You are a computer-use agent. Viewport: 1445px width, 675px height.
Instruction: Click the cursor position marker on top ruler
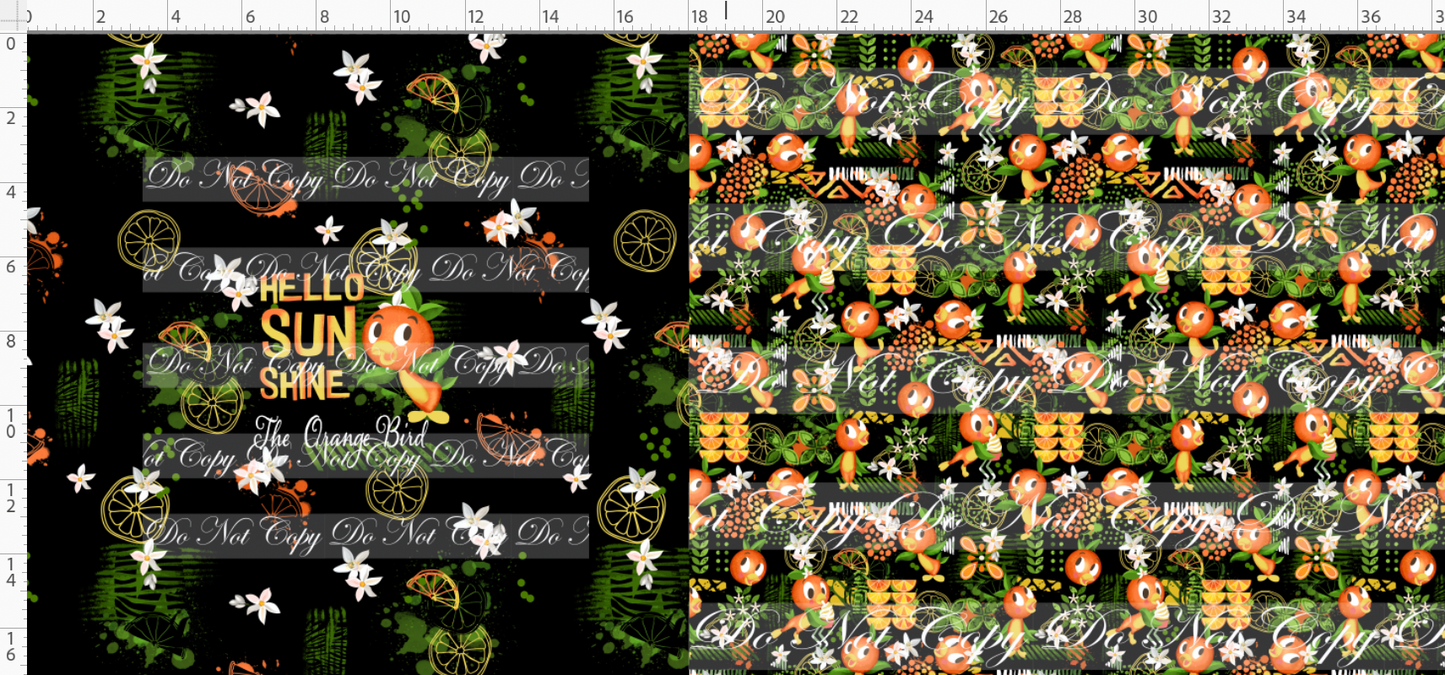click(726, 11)
